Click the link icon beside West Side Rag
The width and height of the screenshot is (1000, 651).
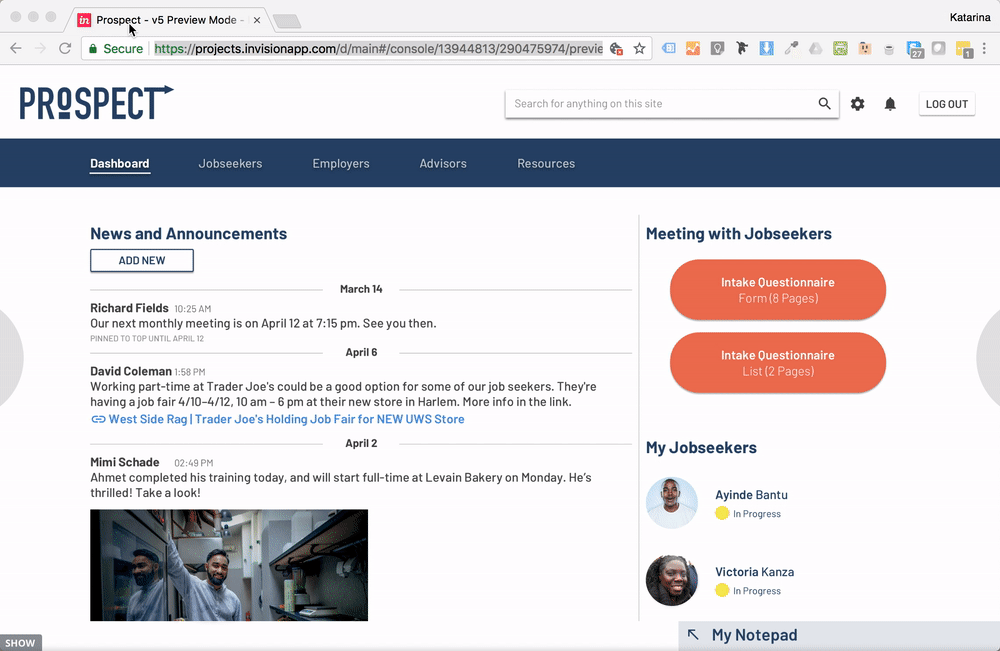[x=98, y=419]
